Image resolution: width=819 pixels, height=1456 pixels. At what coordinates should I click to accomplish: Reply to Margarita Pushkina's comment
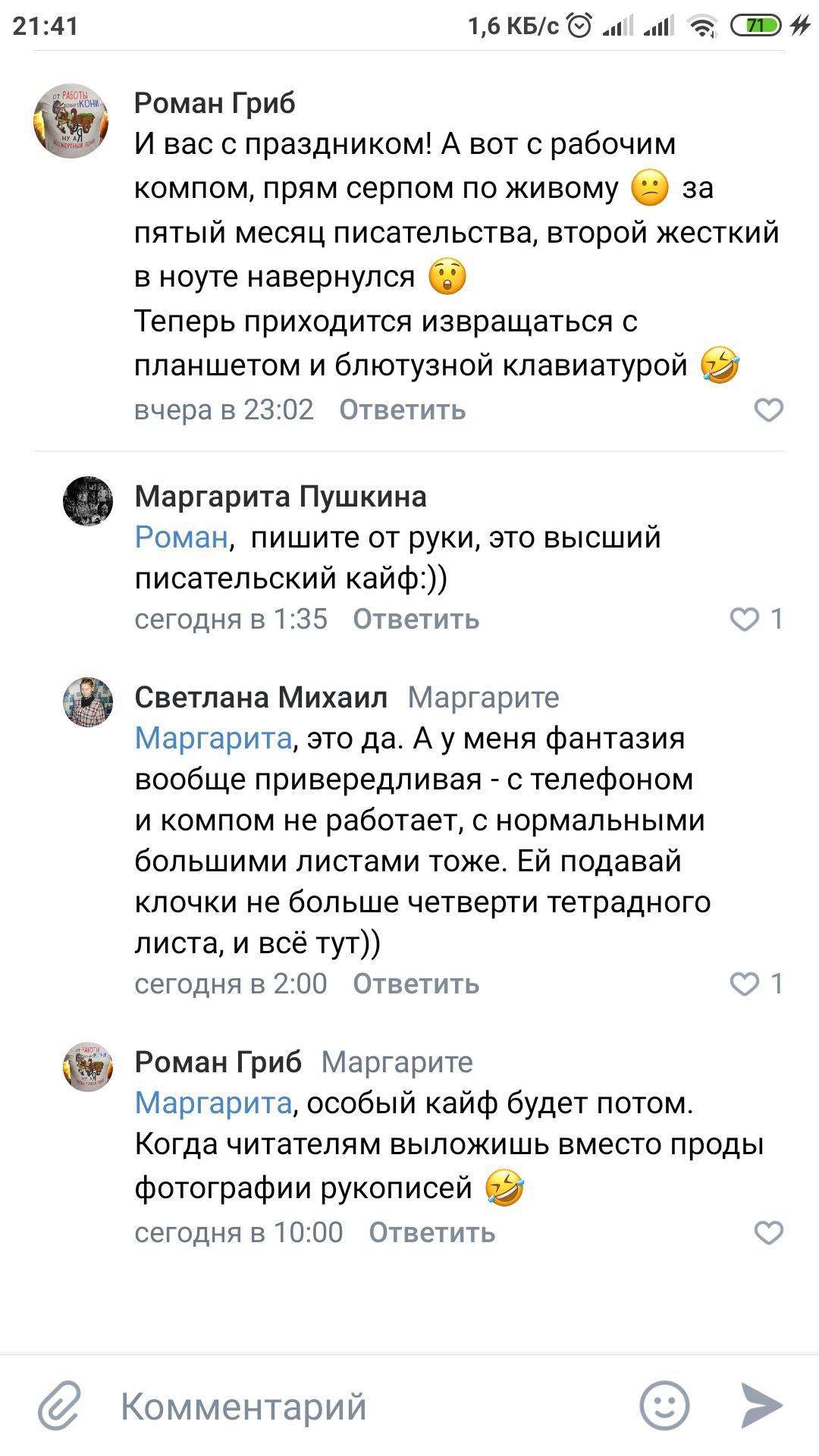416,620
